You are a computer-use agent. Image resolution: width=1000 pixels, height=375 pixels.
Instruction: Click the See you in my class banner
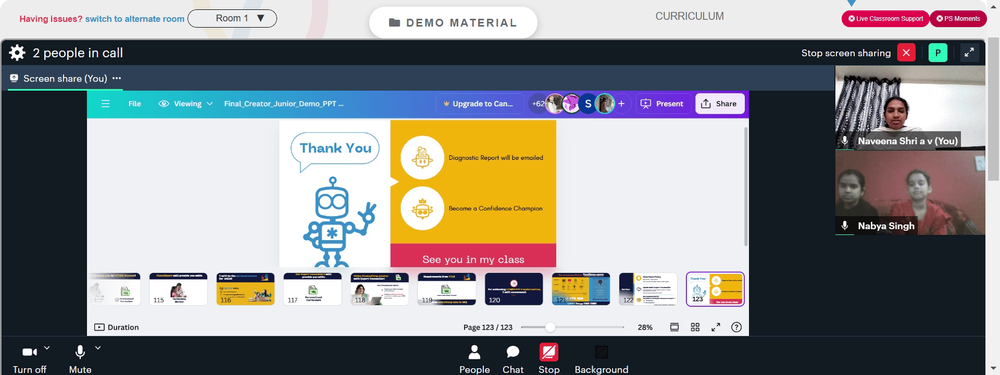[473, 256]
